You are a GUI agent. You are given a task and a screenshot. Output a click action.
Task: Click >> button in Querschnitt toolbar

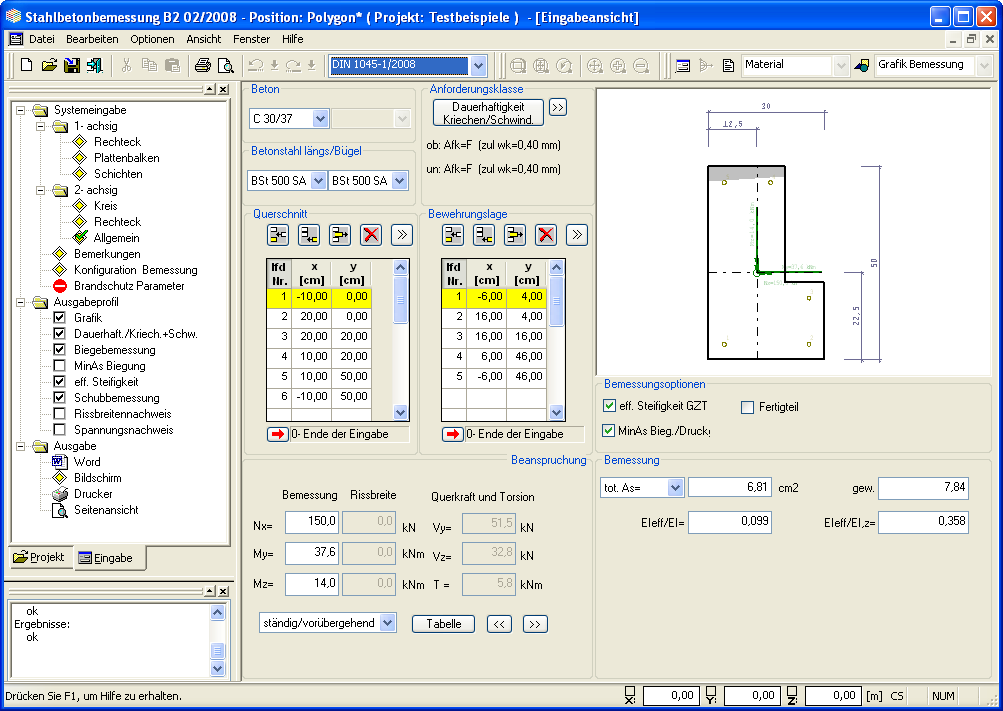[402, 235]
